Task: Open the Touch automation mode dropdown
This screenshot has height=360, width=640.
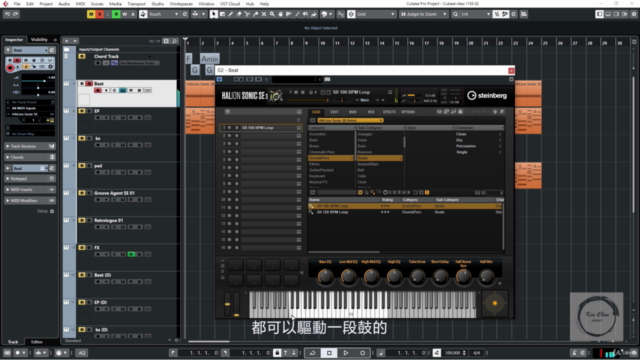Action: tap(164, 14)
